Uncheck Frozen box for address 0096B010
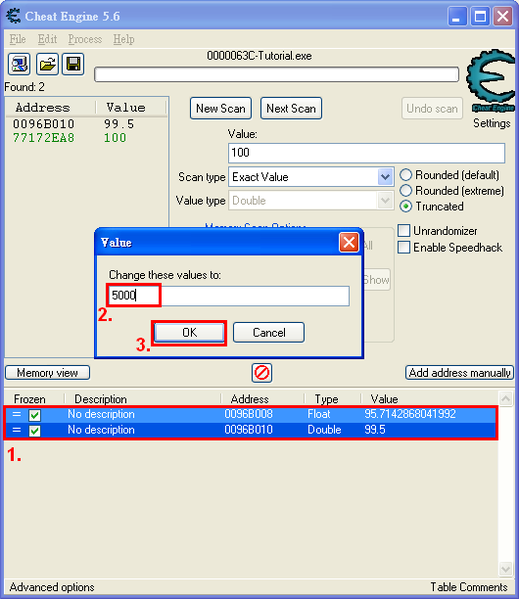The height and width of the screenshot is (599, 519). (x=35, y=431)
